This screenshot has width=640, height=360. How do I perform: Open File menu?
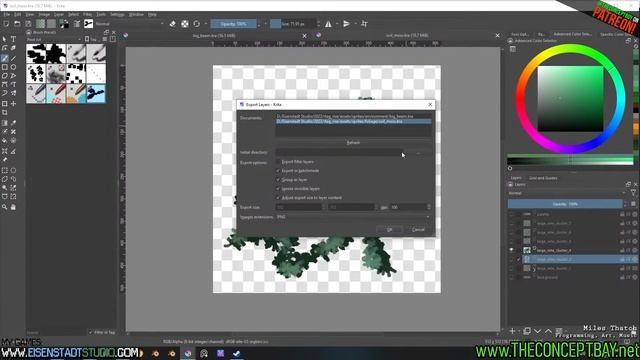point(7,14)
